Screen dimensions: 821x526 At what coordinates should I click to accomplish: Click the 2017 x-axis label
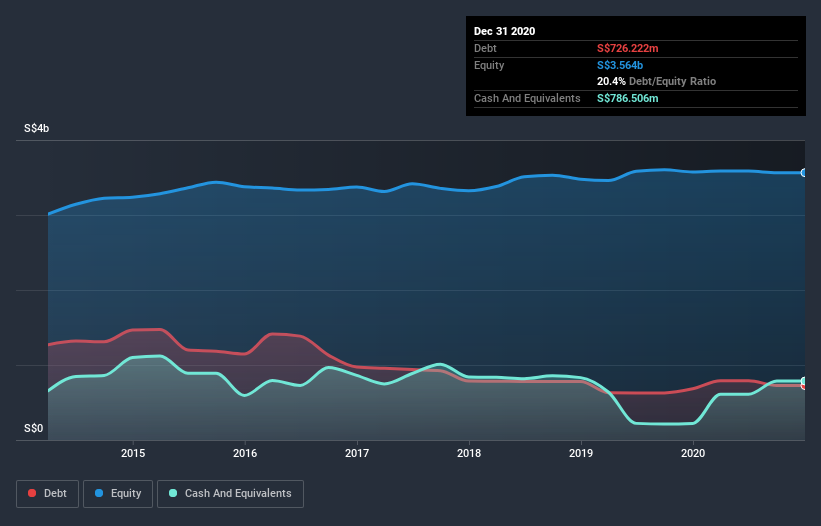pos(357,453)
